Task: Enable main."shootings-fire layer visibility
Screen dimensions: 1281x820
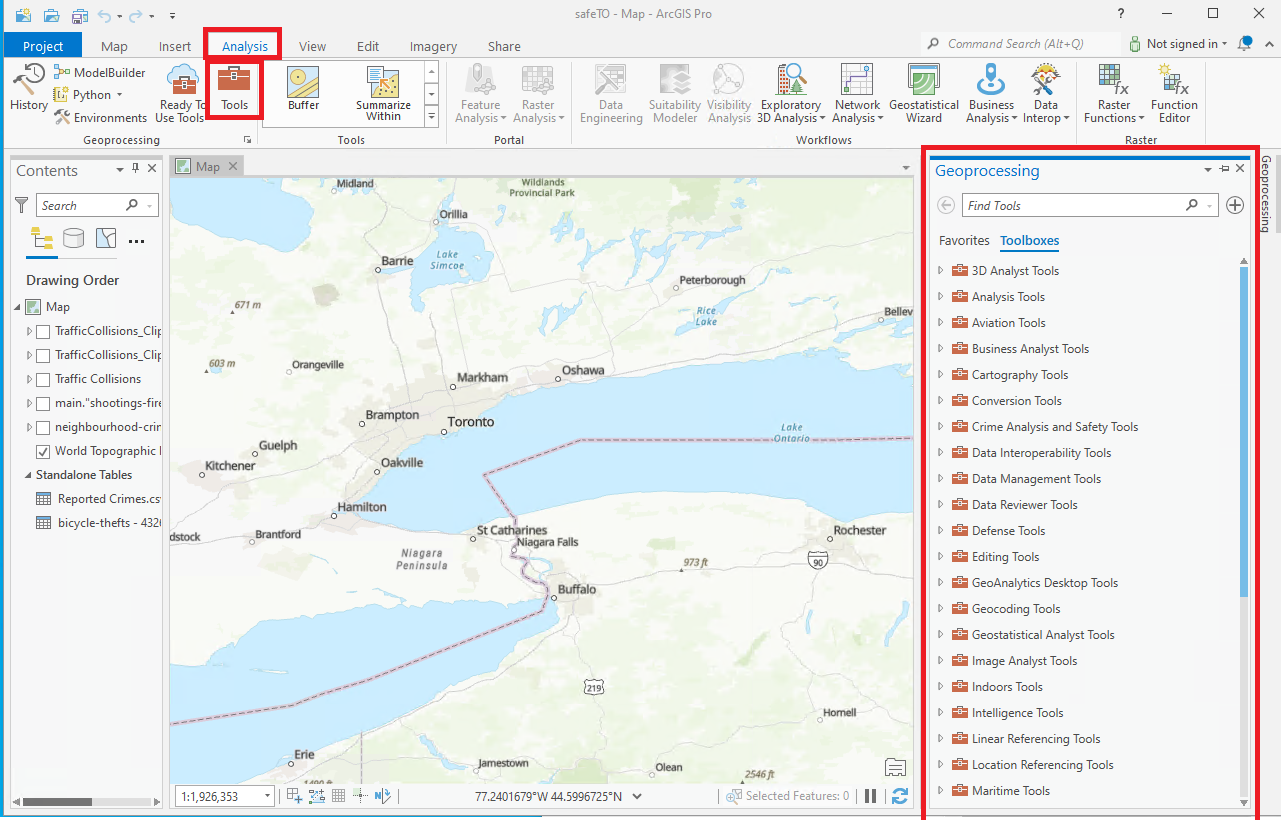Action: coord(43,403)
